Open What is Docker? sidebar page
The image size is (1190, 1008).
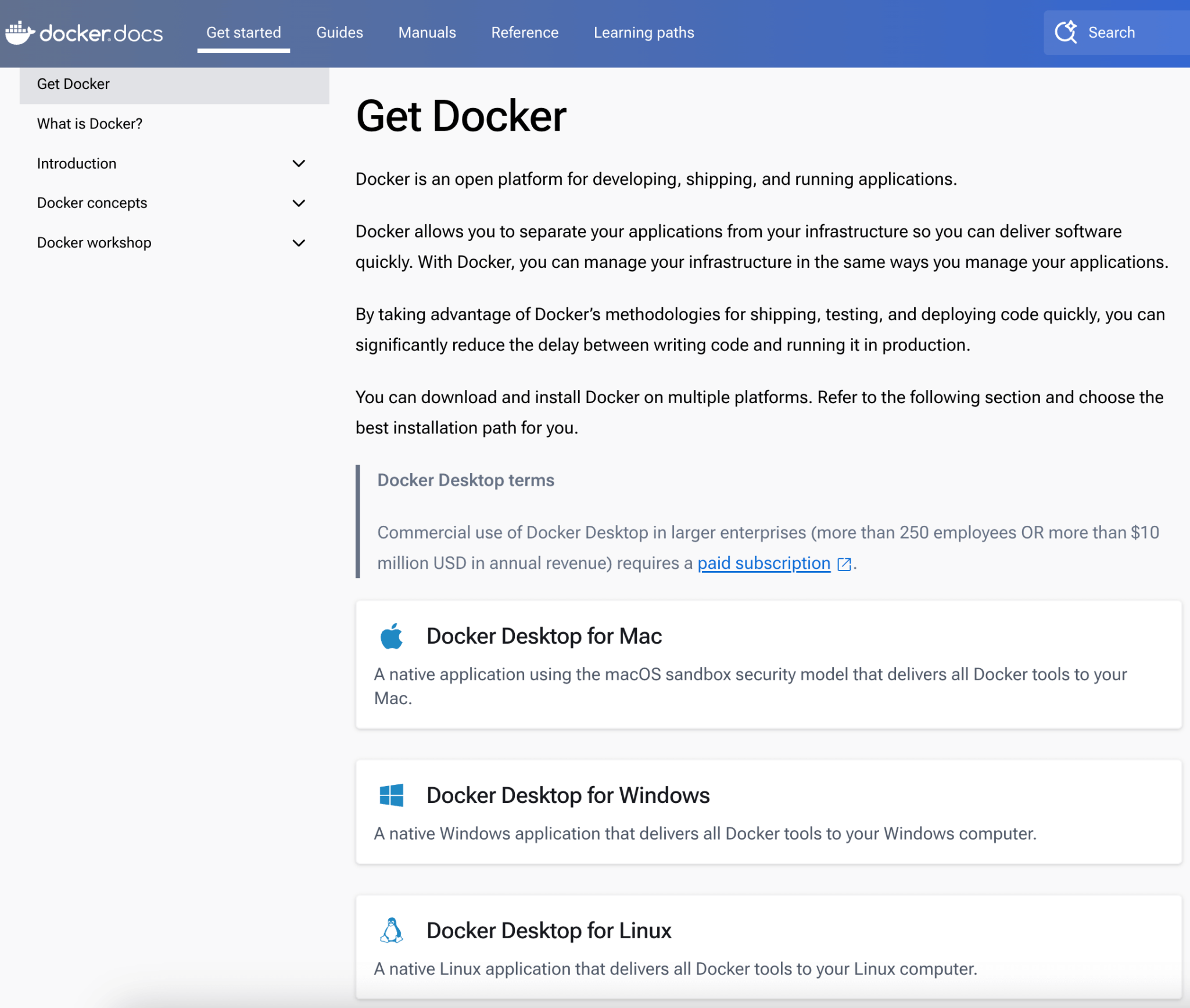click(x=89, y=124)
